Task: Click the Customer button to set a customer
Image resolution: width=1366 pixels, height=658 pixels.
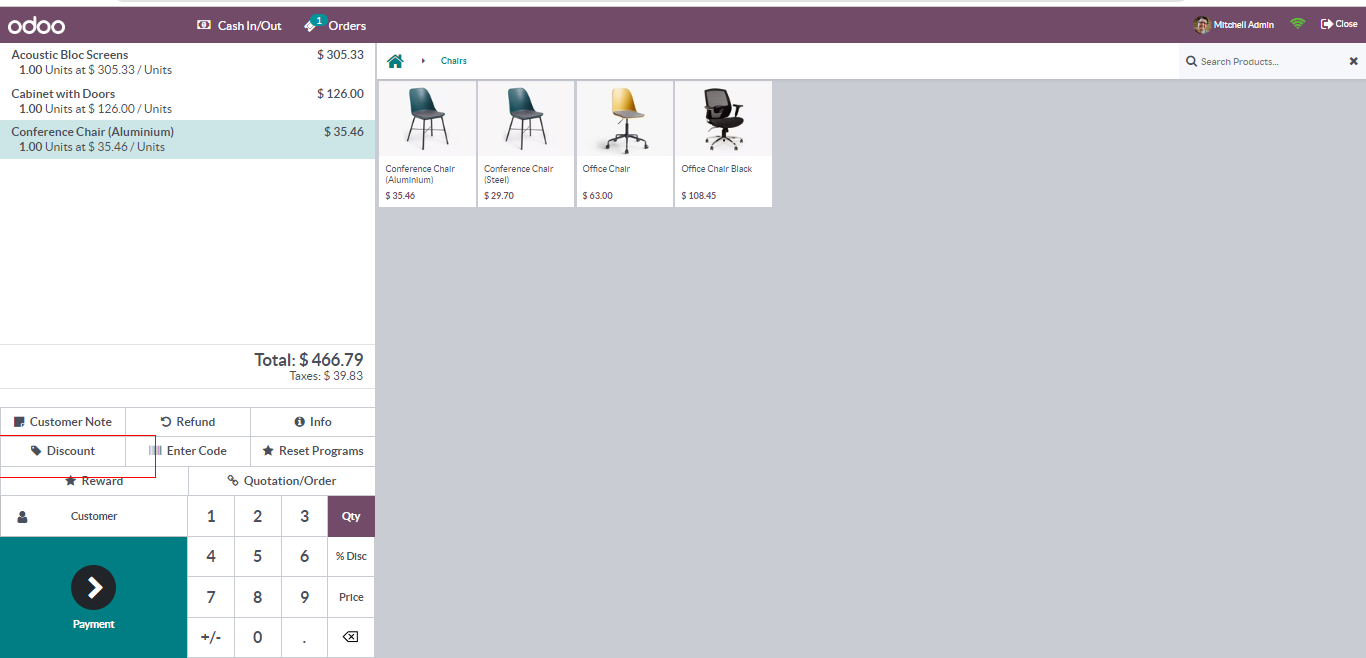Action: 94,516
